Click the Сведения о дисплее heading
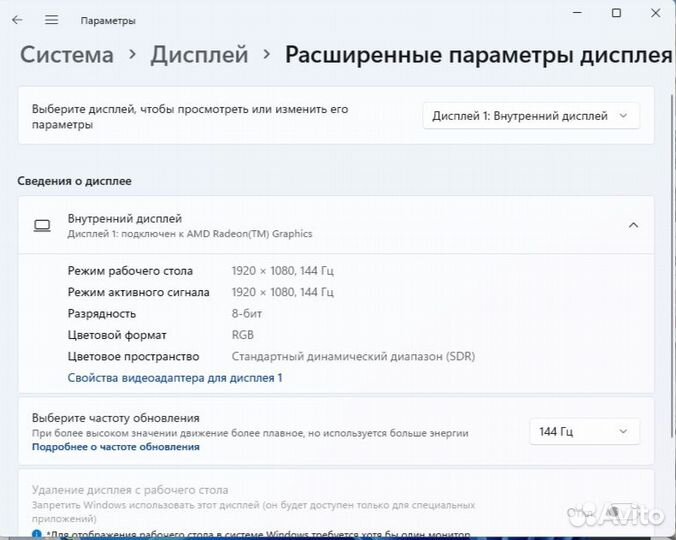Screen dimensions: 676x540 pos(74,181)
